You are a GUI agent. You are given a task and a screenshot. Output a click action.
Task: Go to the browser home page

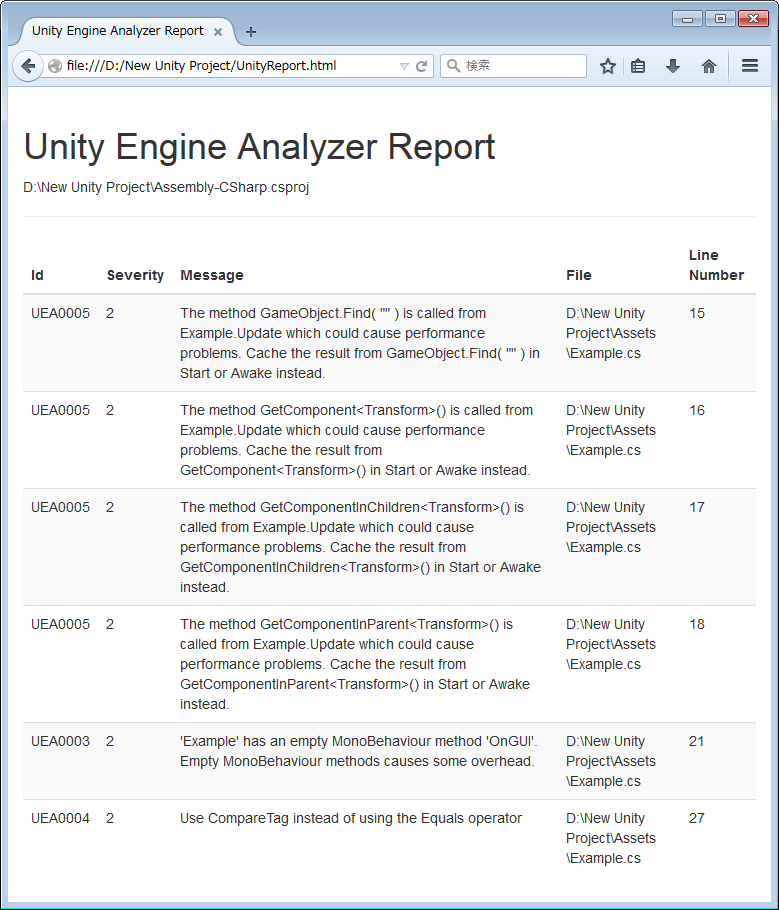tap(707, 65)
